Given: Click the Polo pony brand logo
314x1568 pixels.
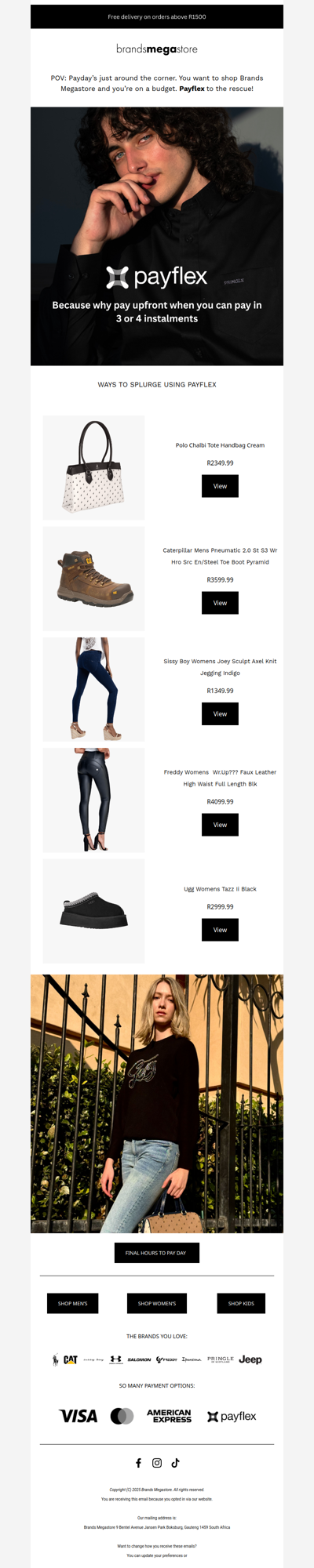Looking at the screenshot, I should pos(55,1359).
